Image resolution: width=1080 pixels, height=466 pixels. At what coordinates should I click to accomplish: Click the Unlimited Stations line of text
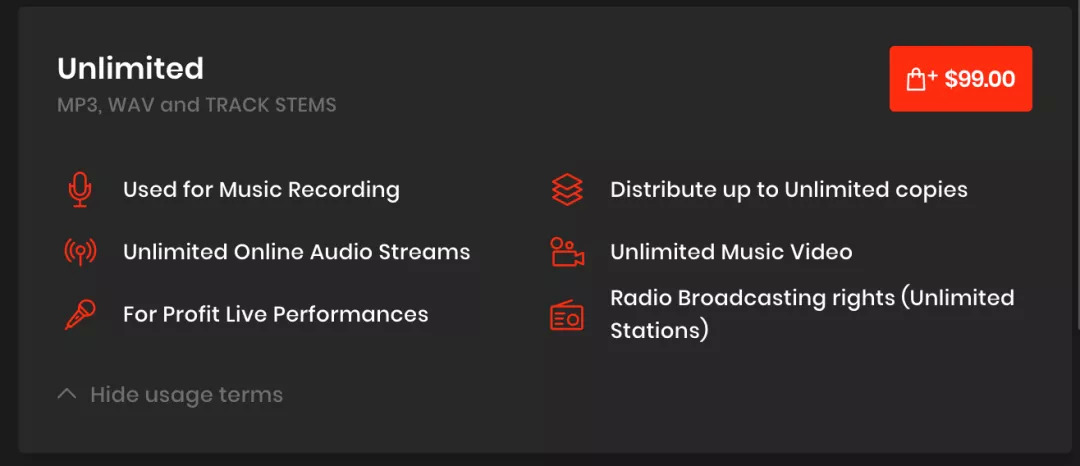(659, 330)
